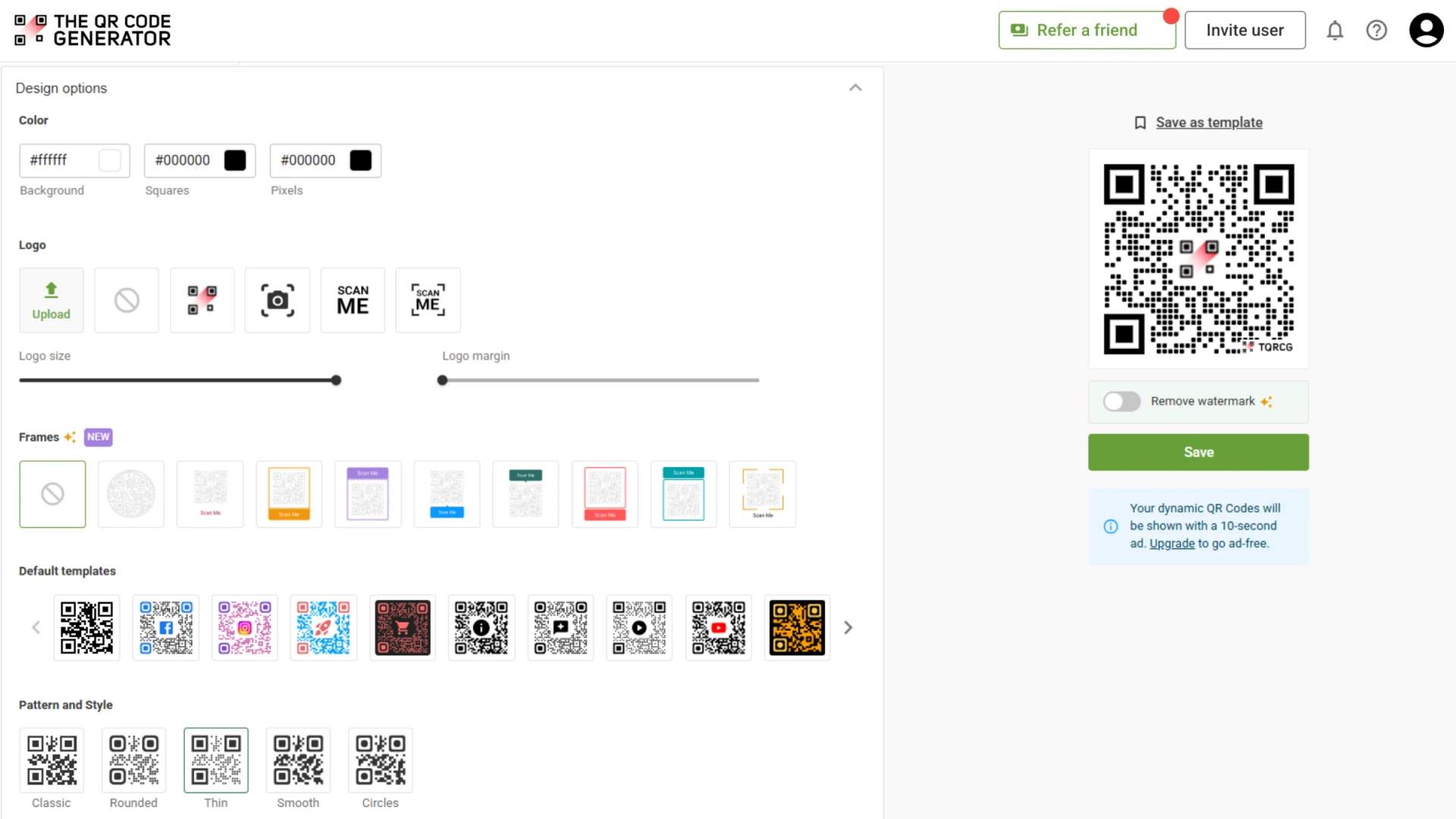The image size is (1456, 819).
Task: Click the NEW badge beside Frames
Action: point(98,437)
